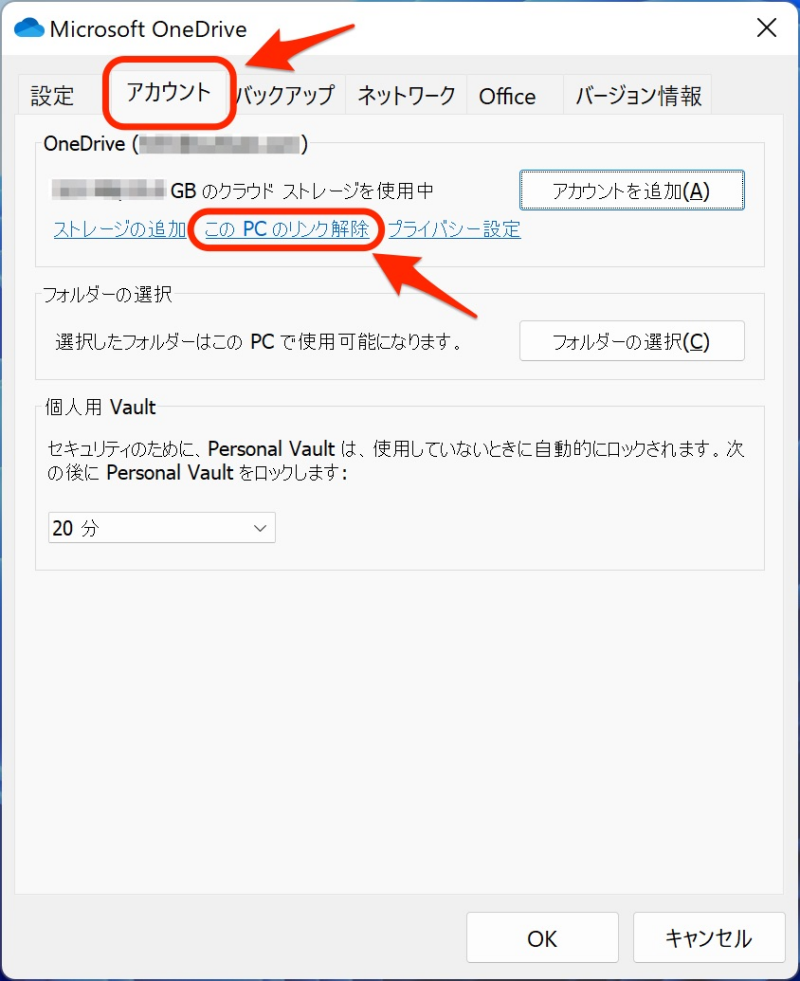800x981 pixels.
Task: Click the キャンセル button
Action: click(709, 938)
